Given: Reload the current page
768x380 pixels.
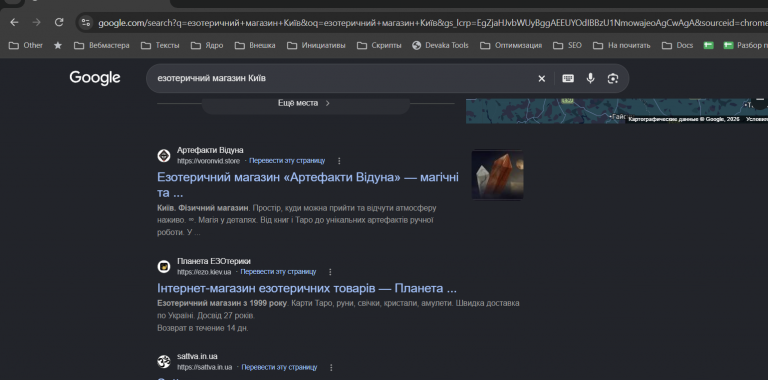Looking at the screenshot, I should tap(59, 22).
